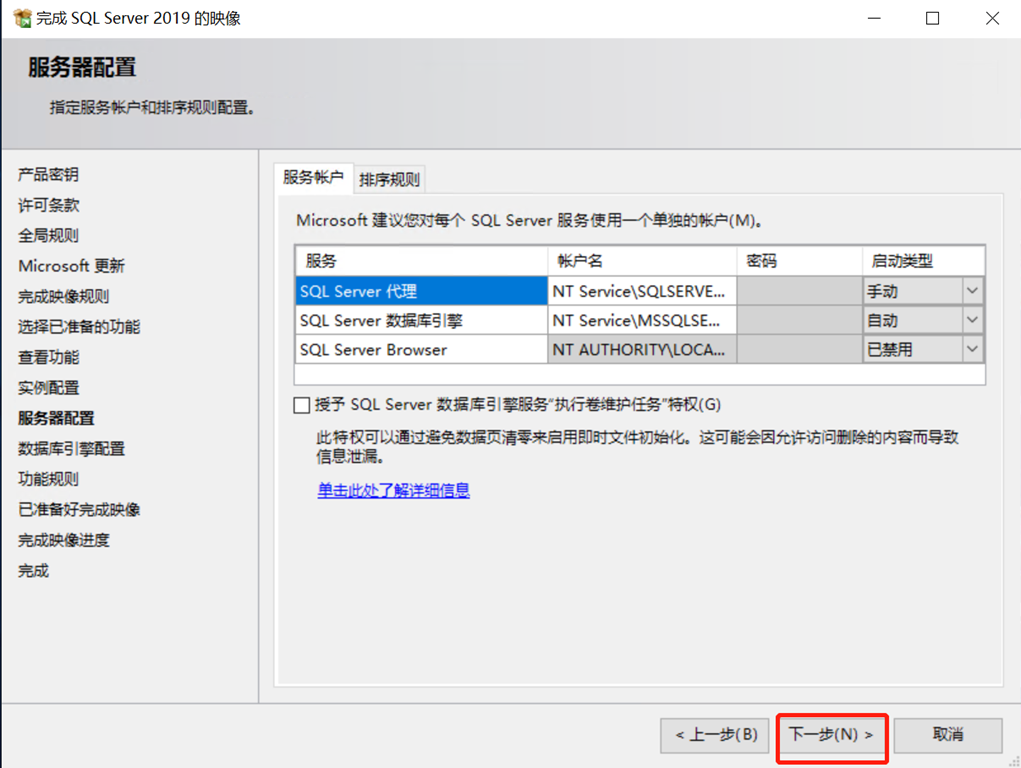Click the 下一步(N) button
The image size is (1021, 768).
point(832,735)
